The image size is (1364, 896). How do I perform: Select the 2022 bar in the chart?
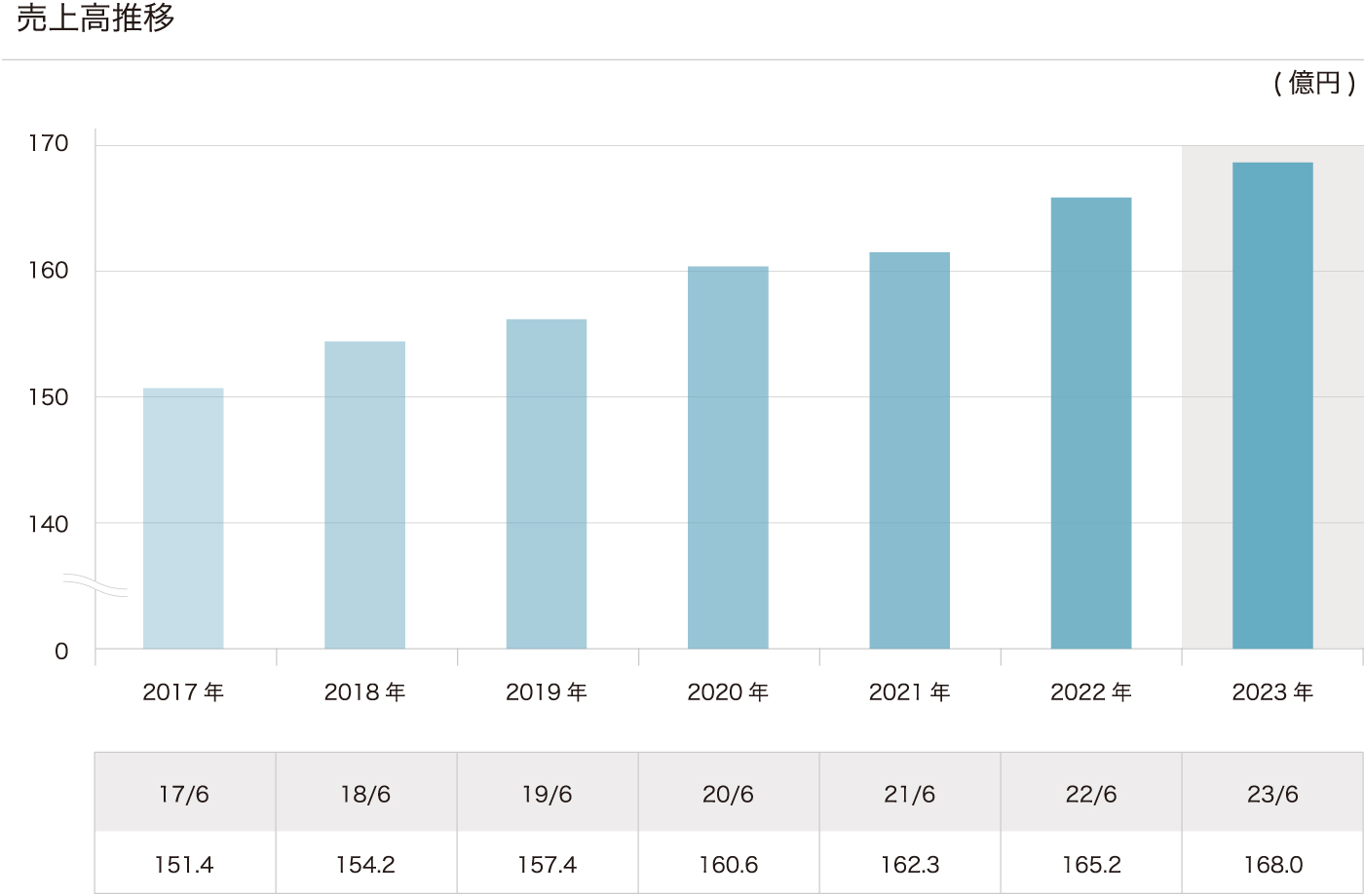tap(1091, 423)
